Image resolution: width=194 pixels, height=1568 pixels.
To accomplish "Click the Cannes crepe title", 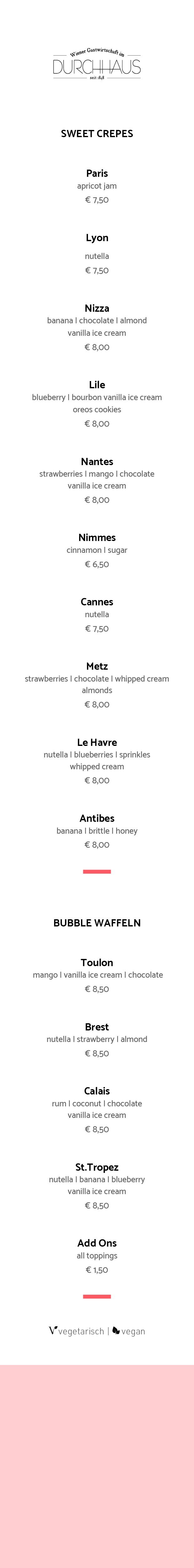I will point(97,601).
